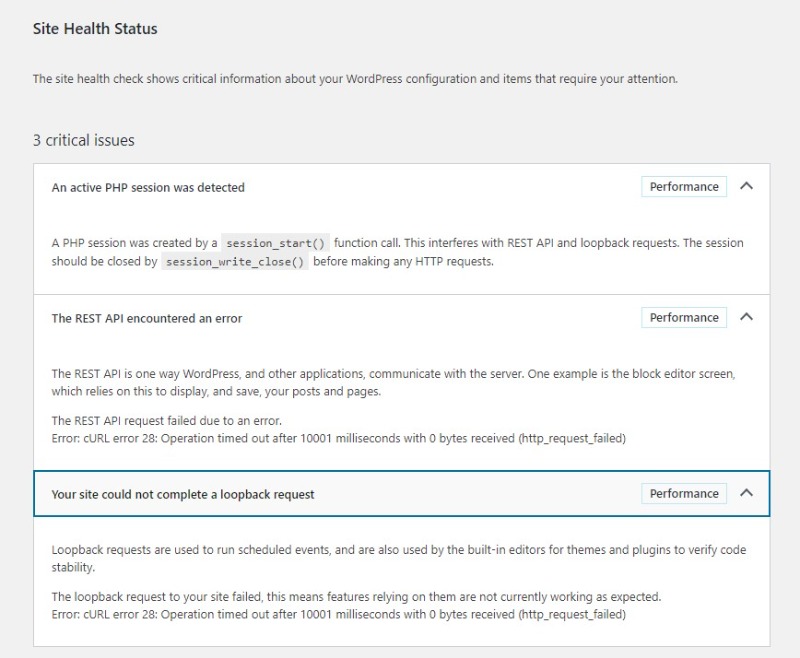
Task: Click 'The loopback request to your site failed' line
Action: point(356,597)
